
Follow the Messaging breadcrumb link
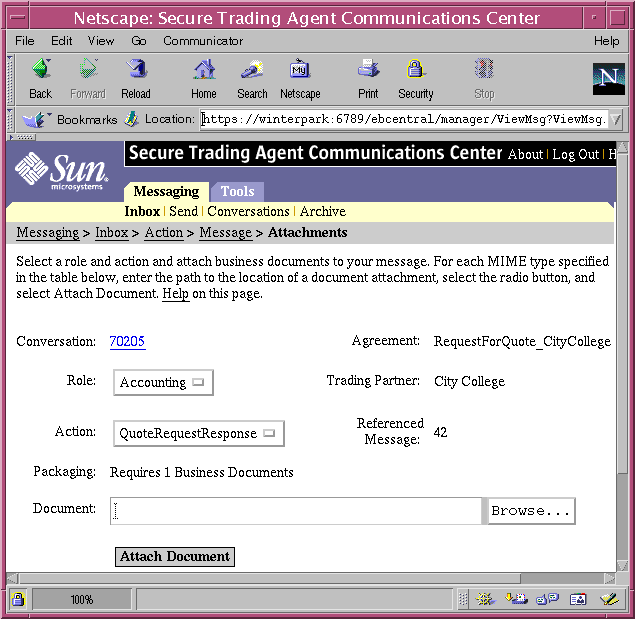(x=48, y=233)
